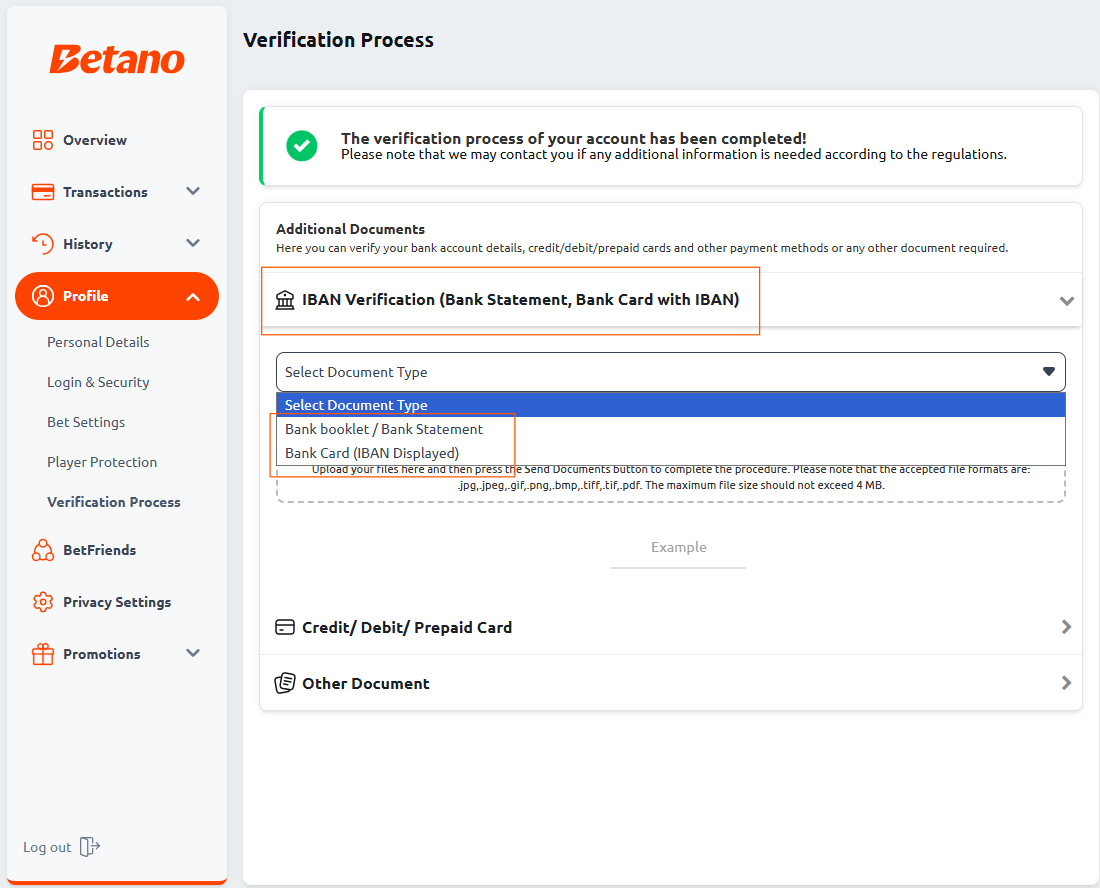Click the Profile user icon

tap(43, 296)
